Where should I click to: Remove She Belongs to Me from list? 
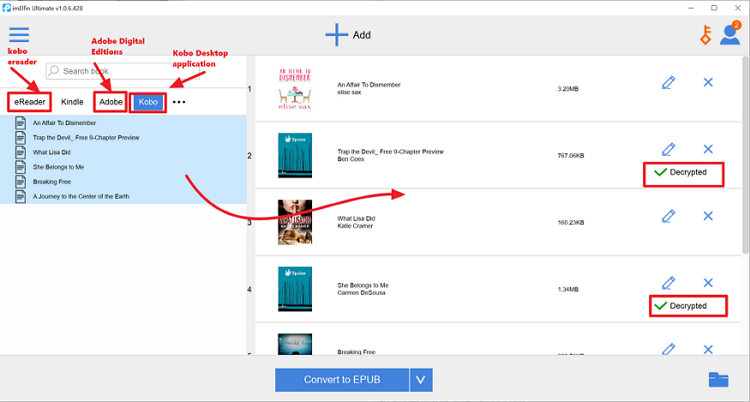click(708, 283)
